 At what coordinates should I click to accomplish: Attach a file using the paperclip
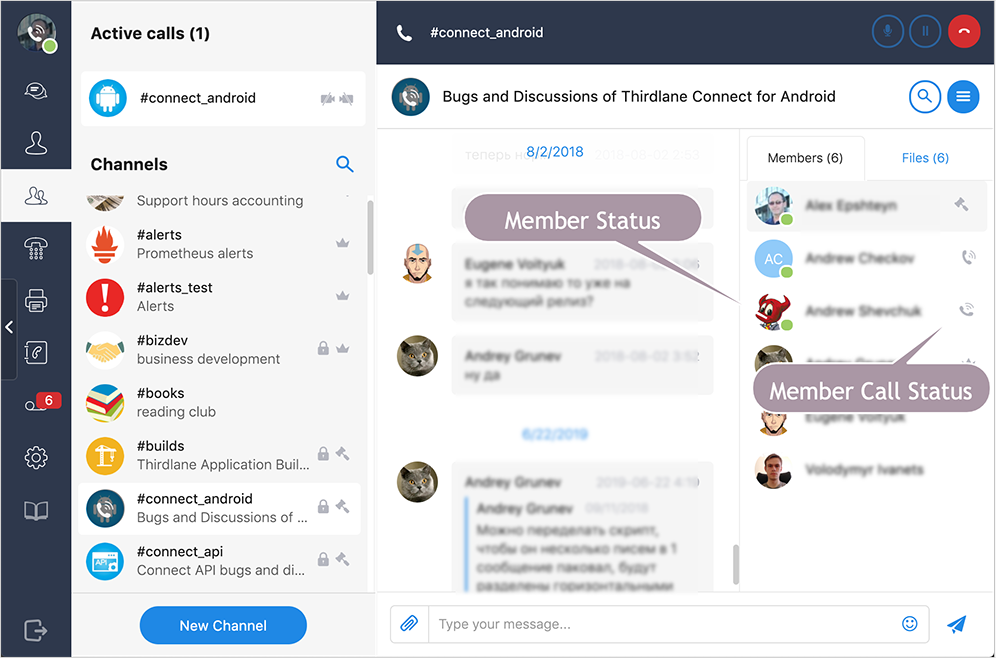(408, 624)
